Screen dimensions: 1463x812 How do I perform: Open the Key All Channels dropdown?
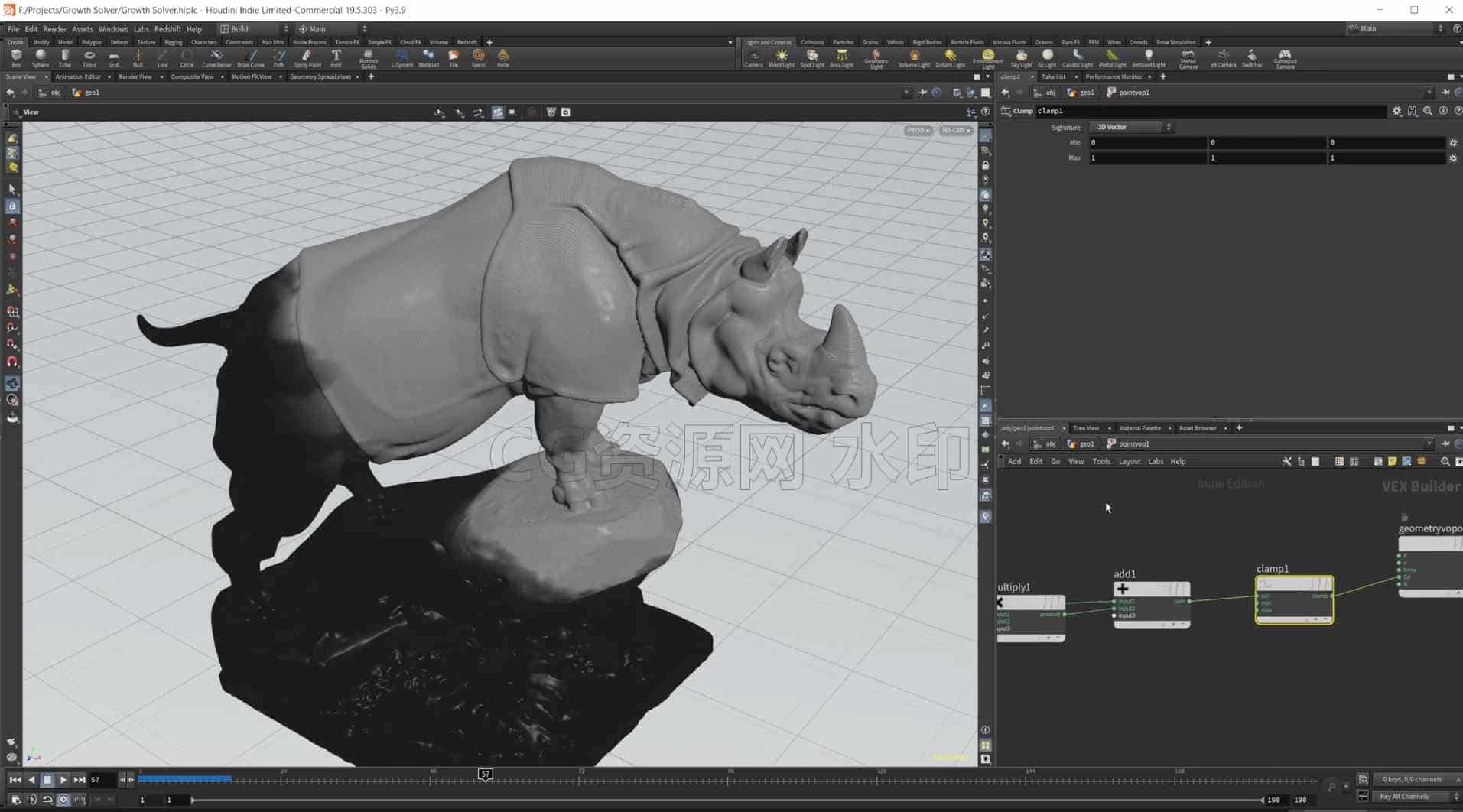point(1415,796)
